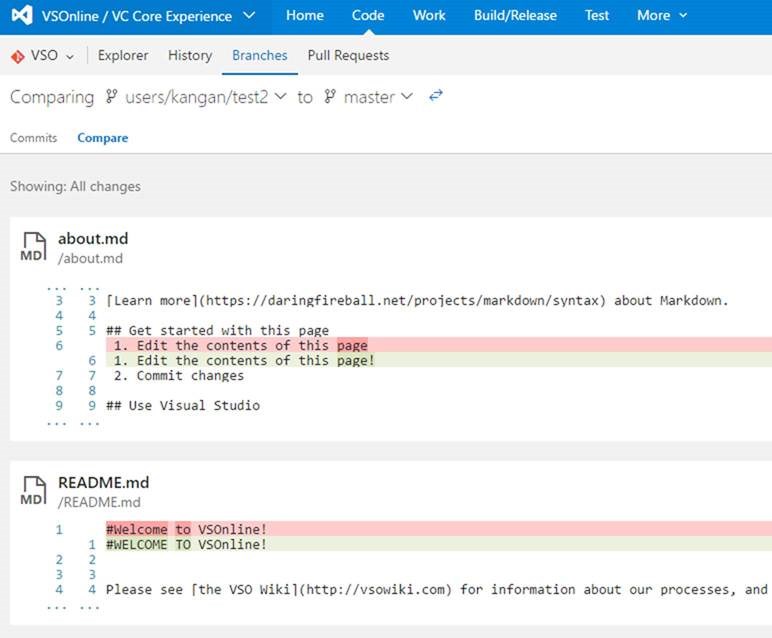This screenshot has width=772, height=638.
Task: Open the about.md file title link
Action: pyautogui.click(x=93, y=239)
